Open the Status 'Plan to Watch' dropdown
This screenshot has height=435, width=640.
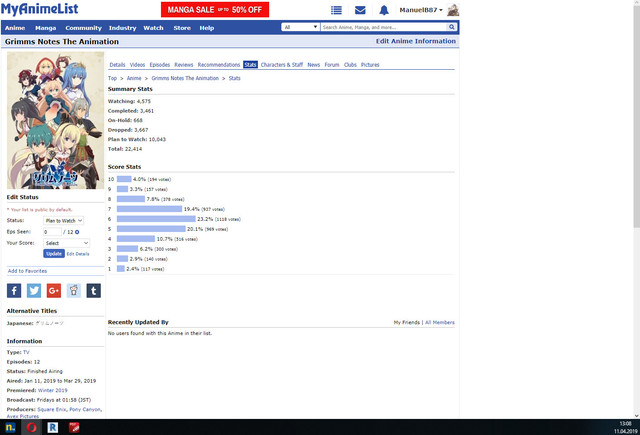click(x=63, y=220)
